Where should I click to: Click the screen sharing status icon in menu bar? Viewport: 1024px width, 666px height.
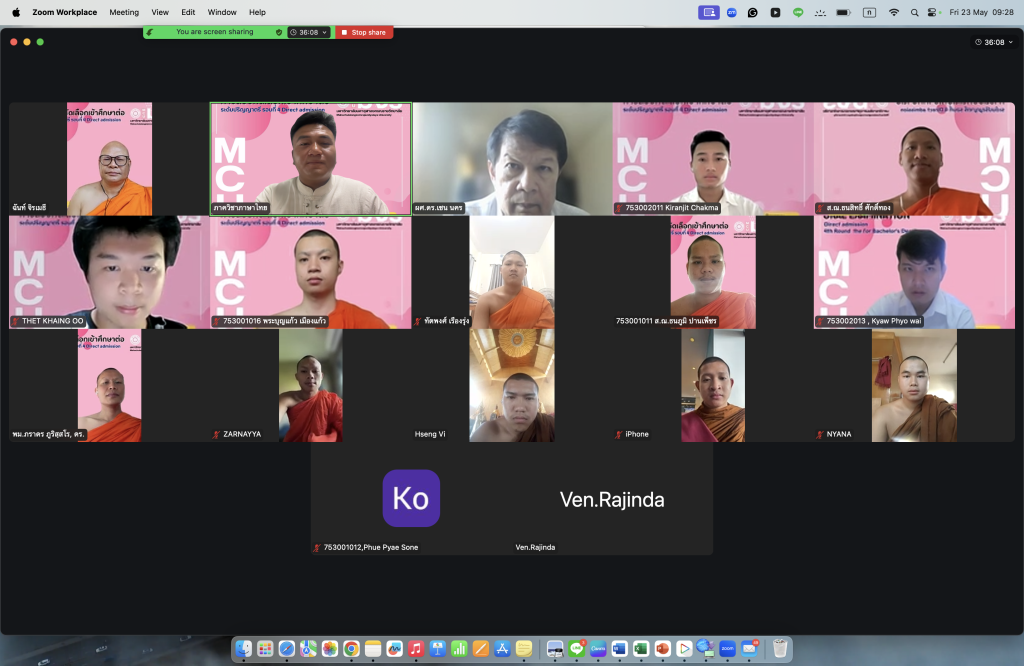point(709,12)
